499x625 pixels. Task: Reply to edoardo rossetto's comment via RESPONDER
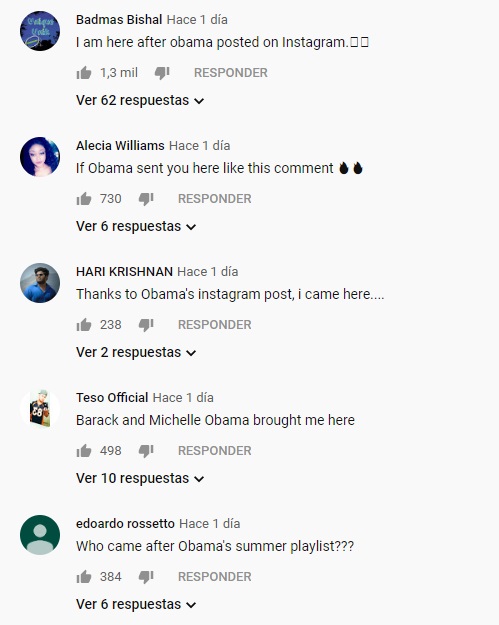[x=215, y=576]
